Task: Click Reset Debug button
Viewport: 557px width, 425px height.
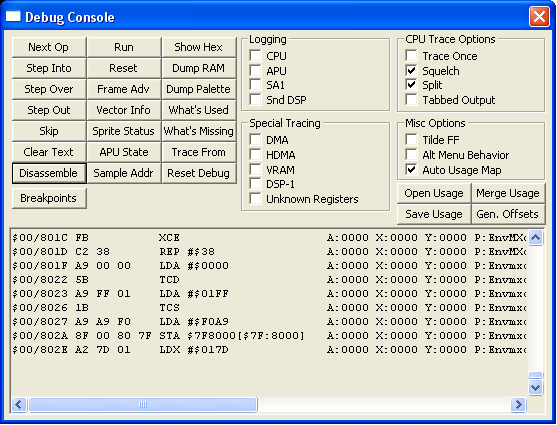Action: point(199,173)
